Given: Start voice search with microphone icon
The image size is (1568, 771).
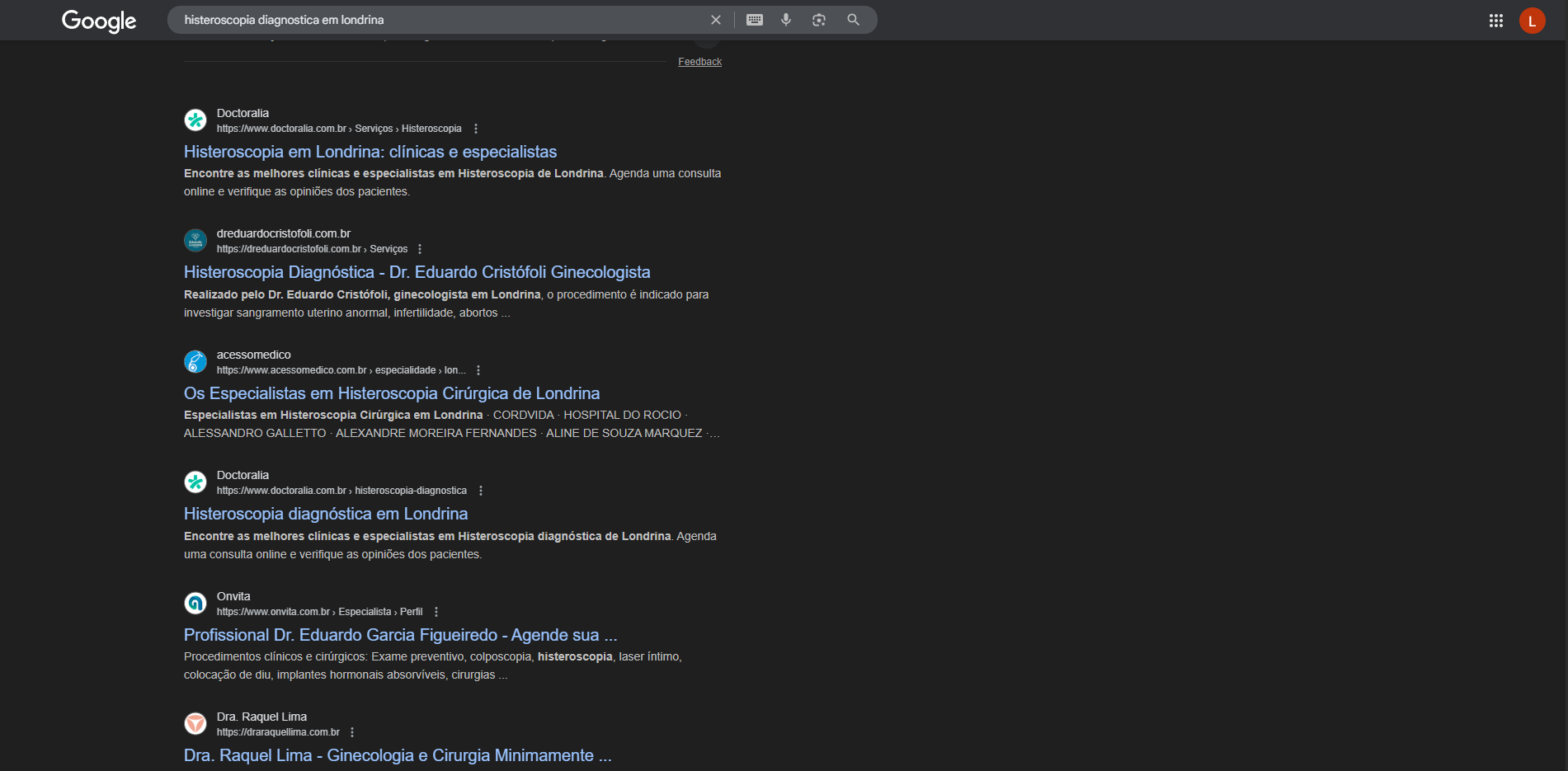Looking at the screenshot, I should [786, 20].
